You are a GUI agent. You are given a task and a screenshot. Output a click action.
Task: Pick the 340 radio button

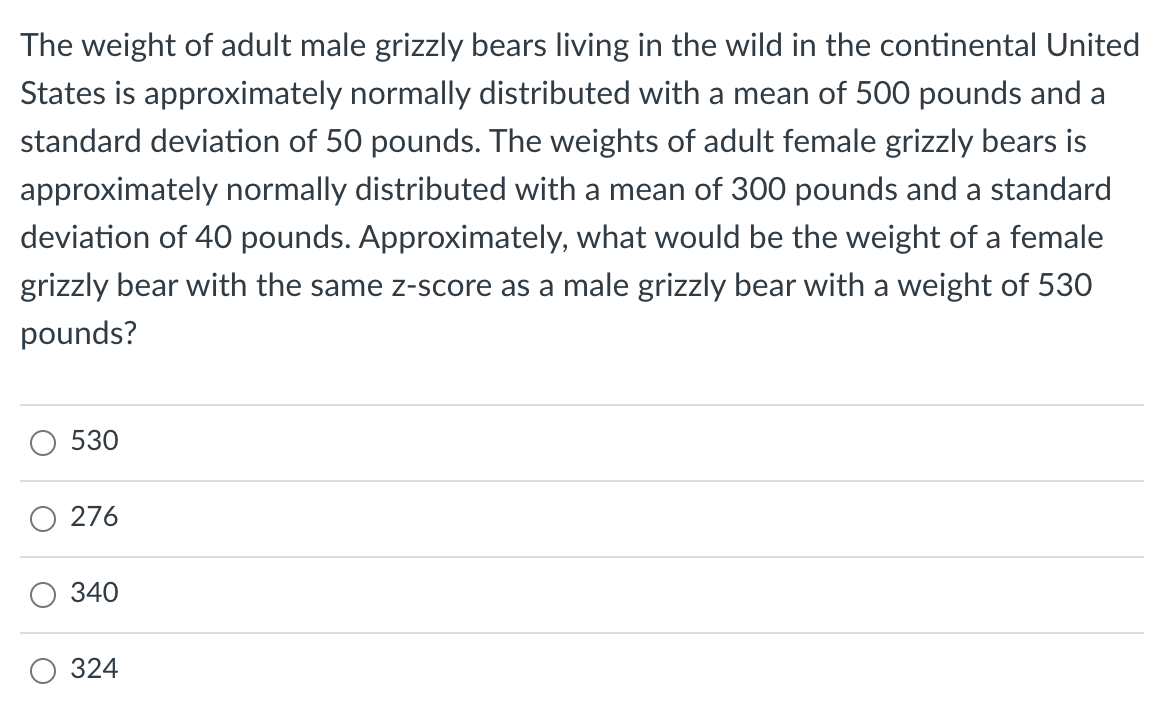pyautogui.click(x=43, y=594)
